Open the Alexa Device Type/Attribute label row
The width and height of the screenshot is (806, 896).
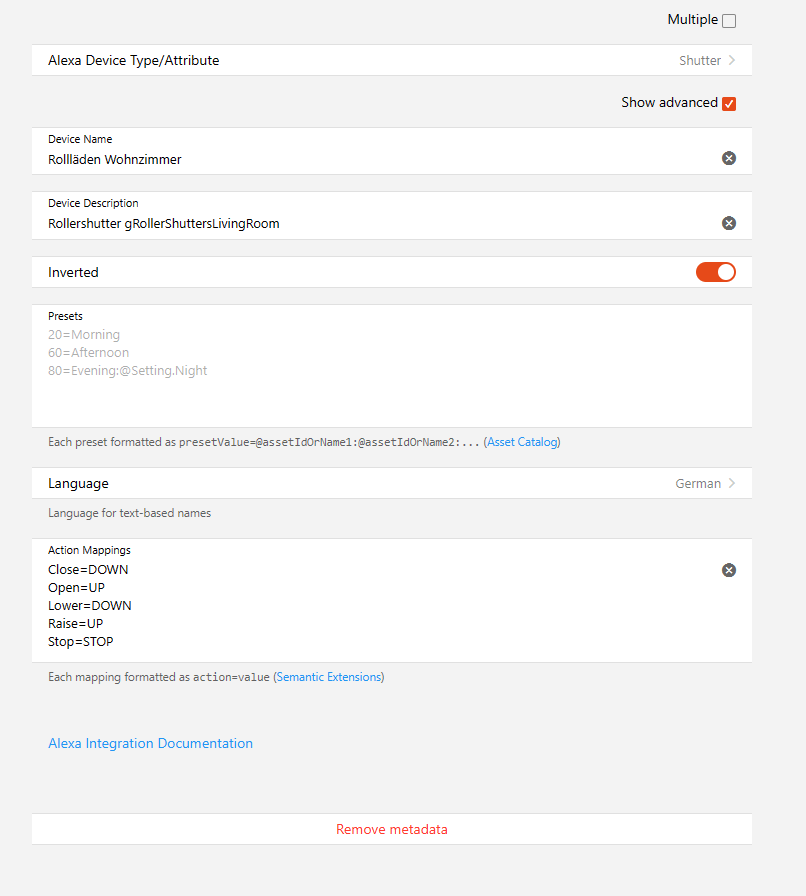click(x=134, y=60)
